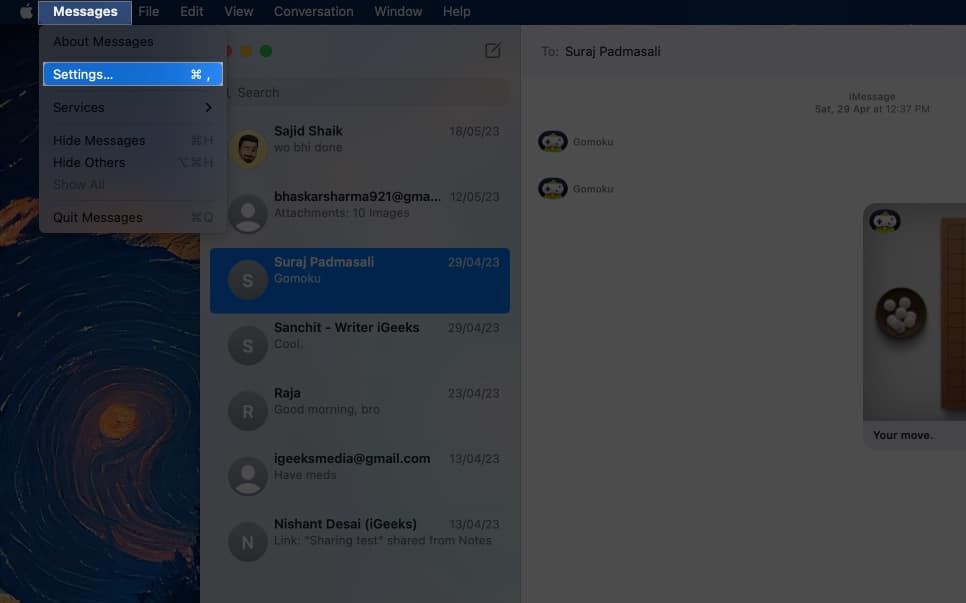Click the 18/05/23 date
Image resolution: width=966 pixels, height=603 pixels.
click(474, 131)
